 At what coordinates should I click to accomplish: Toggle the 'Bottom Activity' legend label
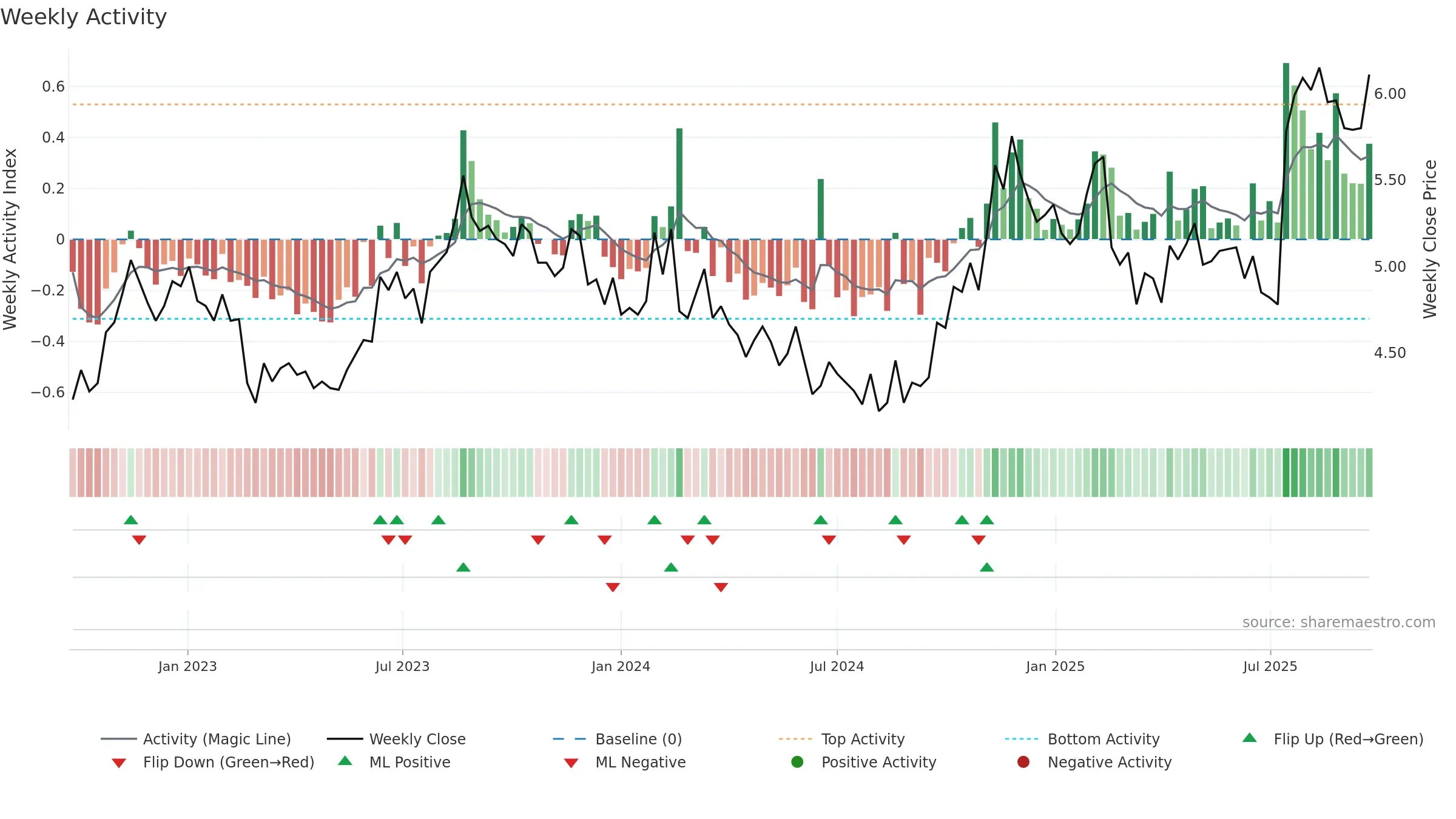[x=1104, y=739]
